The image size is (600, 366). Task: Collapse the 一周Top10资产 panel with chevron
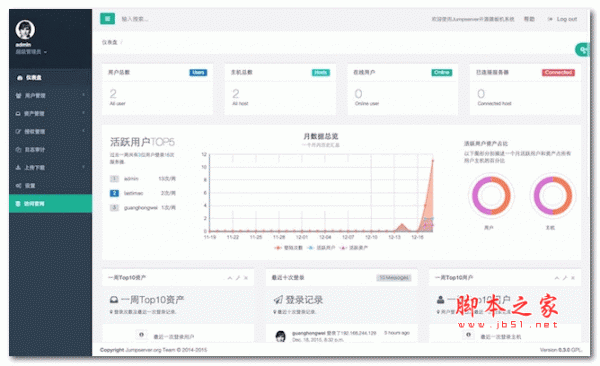(230, 278)
